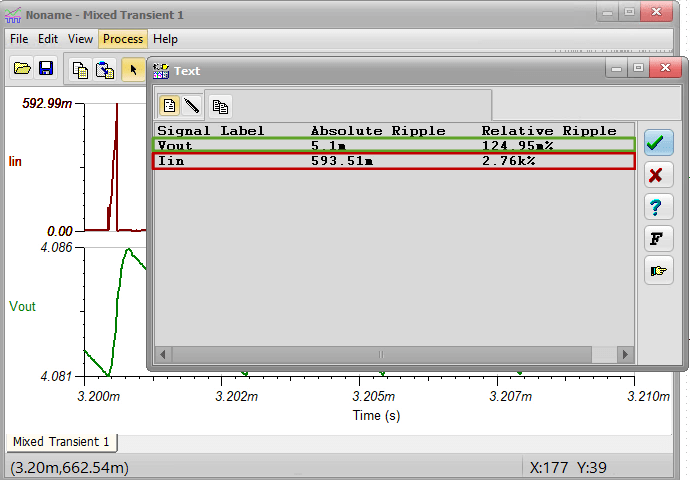Click the paste icon in main toolbar

coord(105,69)
